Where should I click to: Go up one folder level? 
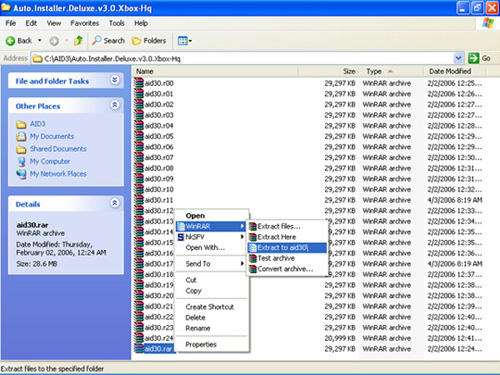click(x=78, y=40)
